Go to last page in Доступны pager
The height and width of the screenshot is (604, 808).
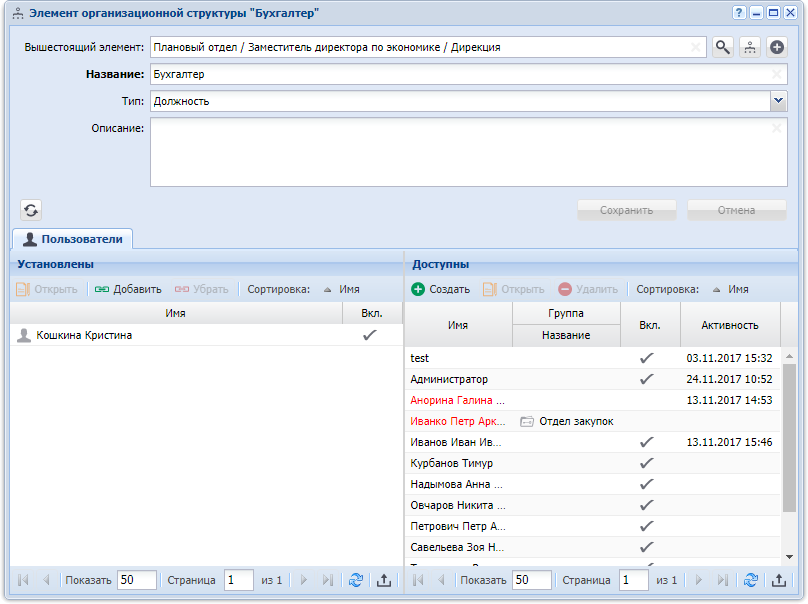pyautogui.click(x=722, y=580)
